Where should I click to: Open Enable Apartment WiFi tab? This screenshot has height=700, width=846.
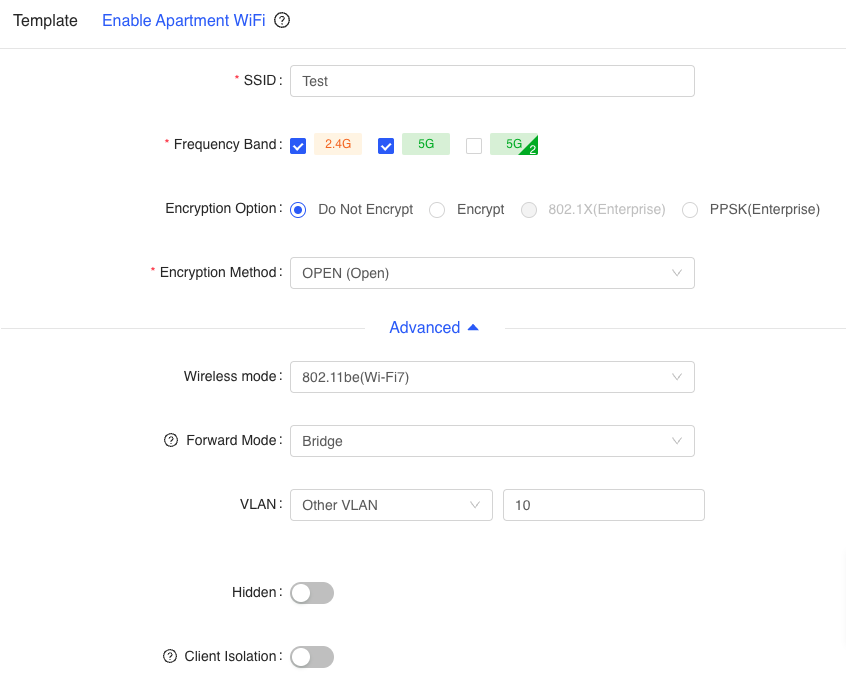183,21
